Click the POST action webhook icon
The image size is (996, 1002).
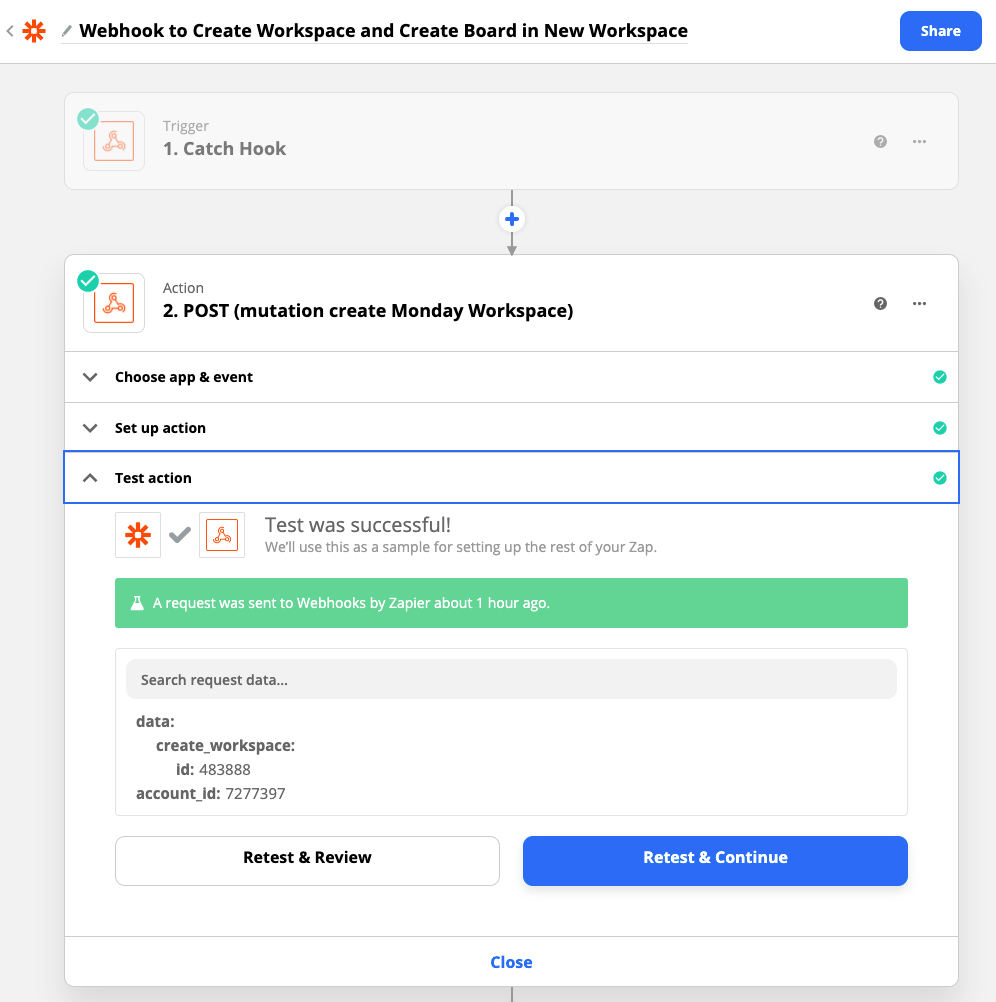point(114,303)
